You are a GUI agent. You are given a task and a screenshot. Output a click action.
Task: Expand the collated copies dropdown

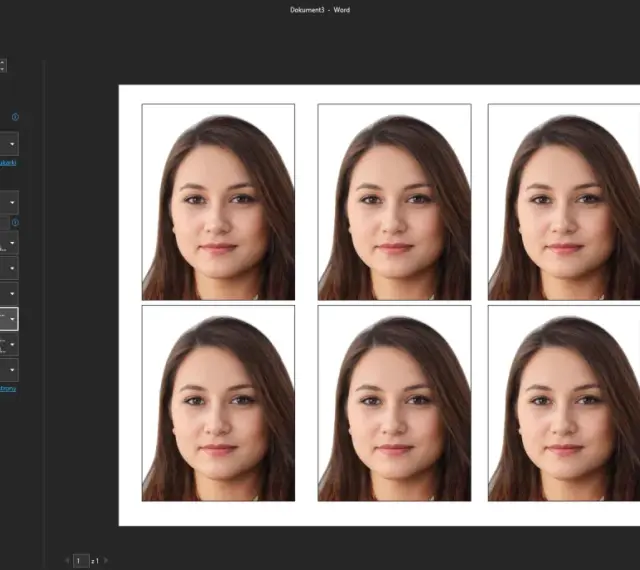(9, 268)
